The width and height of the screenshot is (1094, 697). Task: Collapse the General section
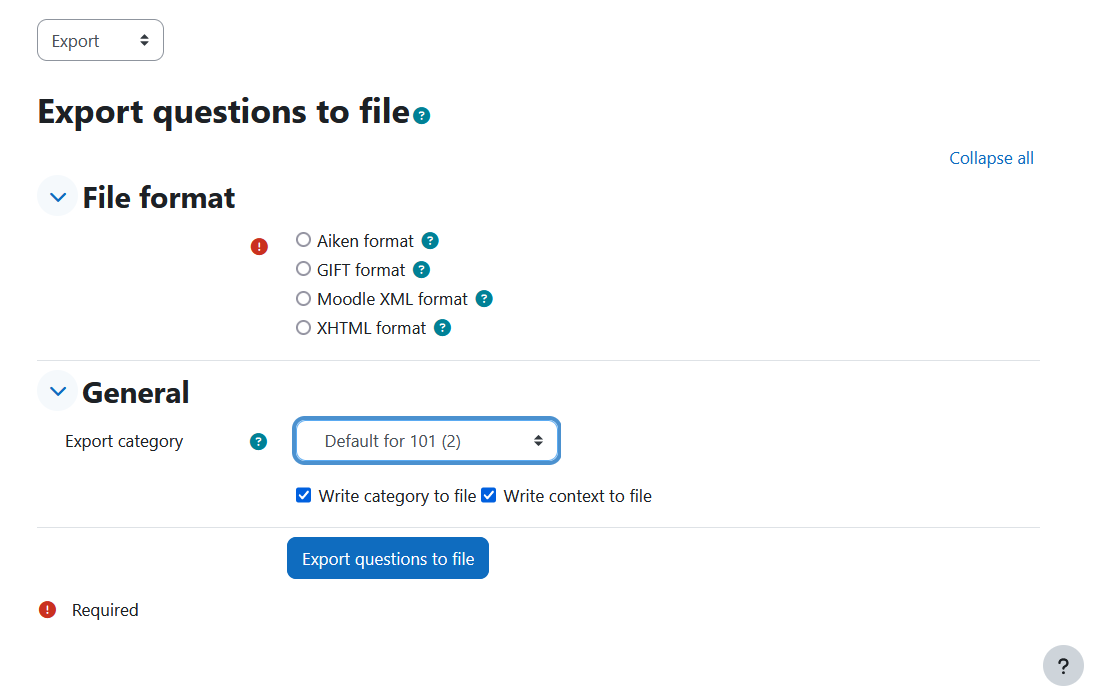[x=58, y=391]
